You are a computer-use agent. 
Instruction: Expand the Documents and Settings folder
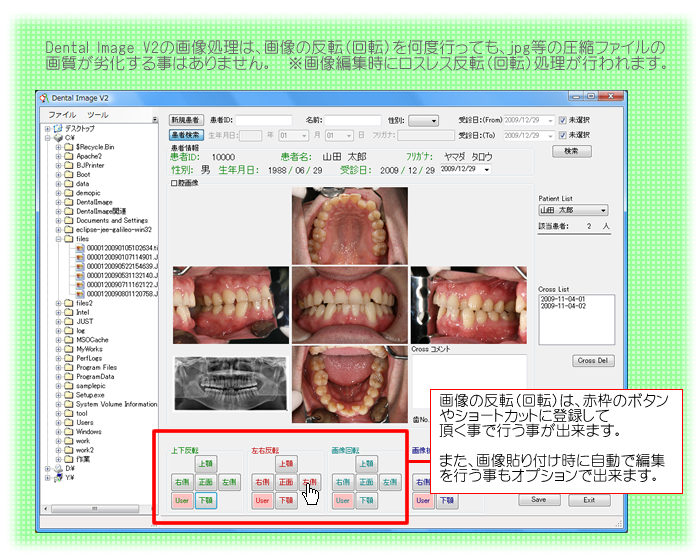point(58,221)
